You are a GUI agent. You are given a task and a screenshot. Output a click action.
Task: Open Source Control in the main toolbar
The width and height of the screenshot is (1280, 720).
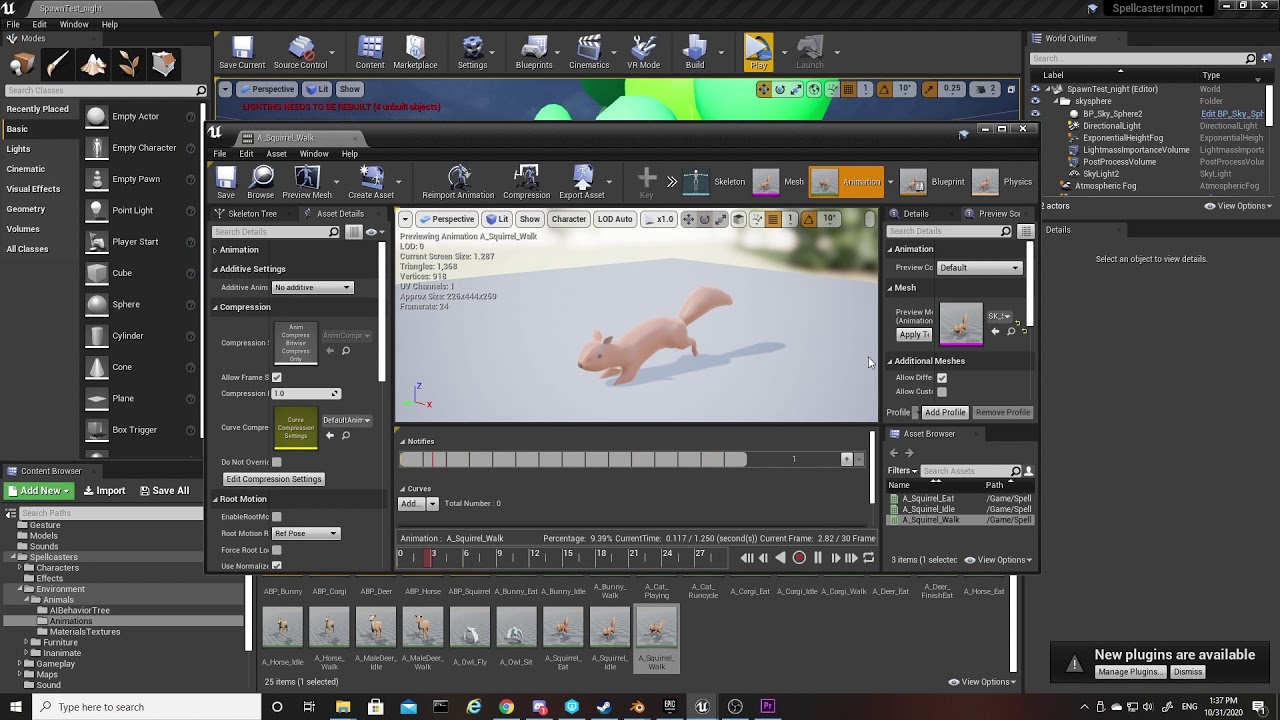[300, 53]
